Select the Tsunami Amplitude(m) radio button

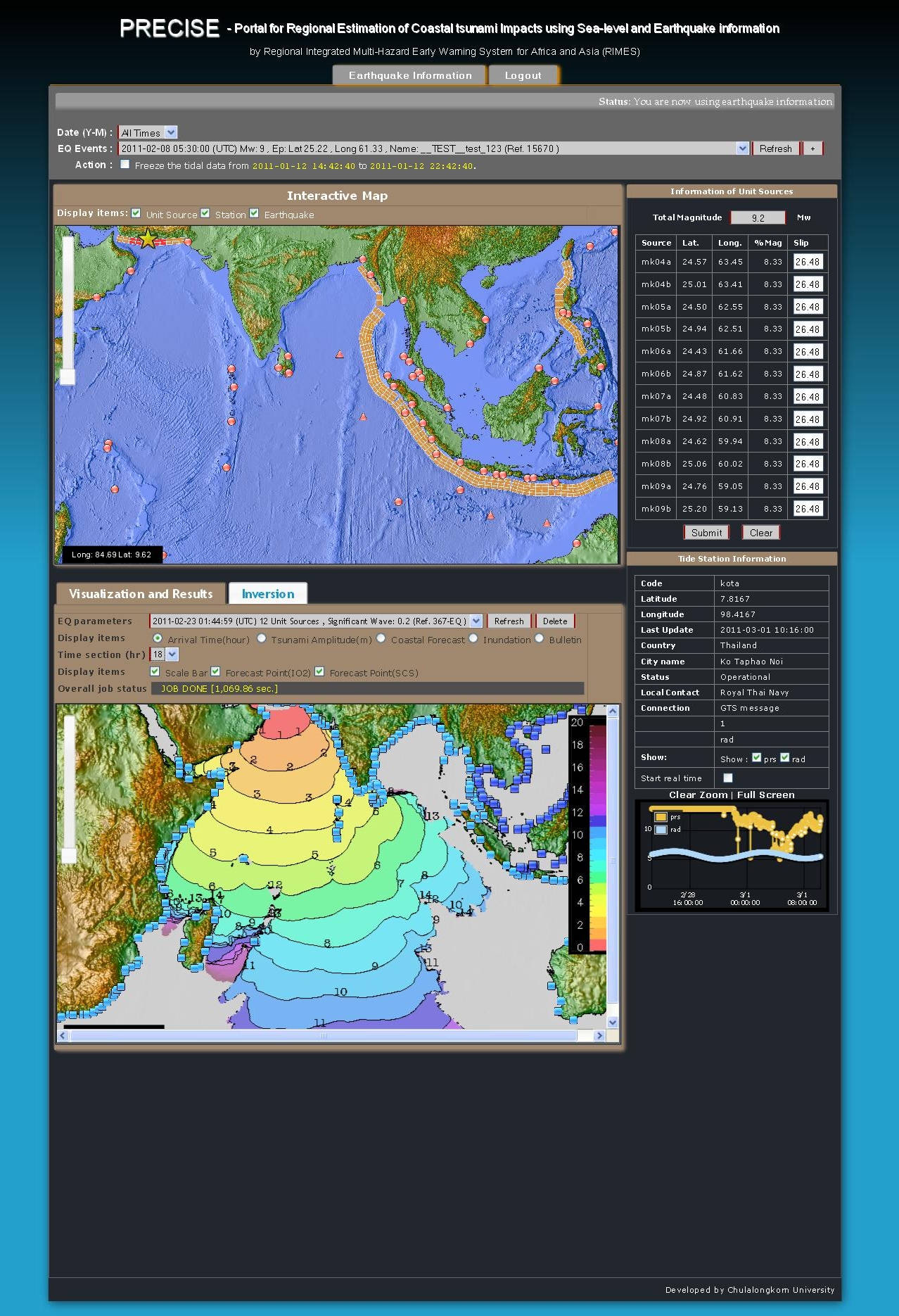tap(262, 638)
